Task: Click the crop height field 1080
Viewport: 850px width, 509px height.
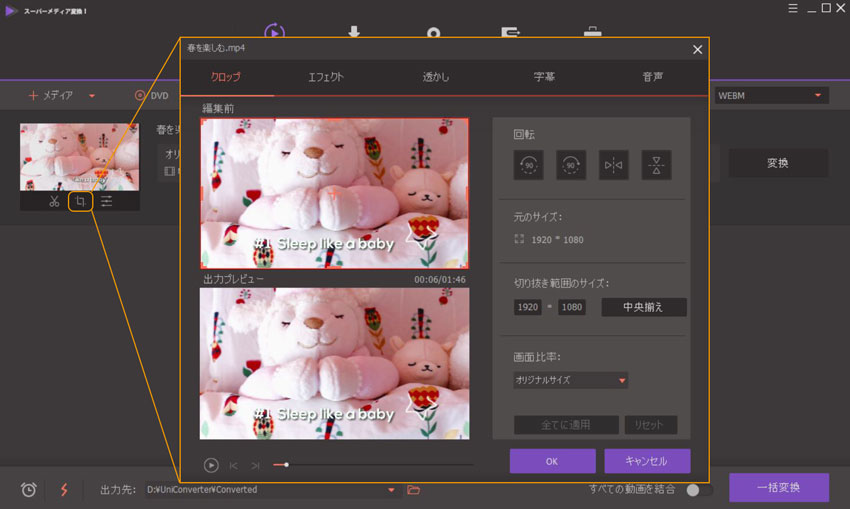Action: click(x=572, y=307)
